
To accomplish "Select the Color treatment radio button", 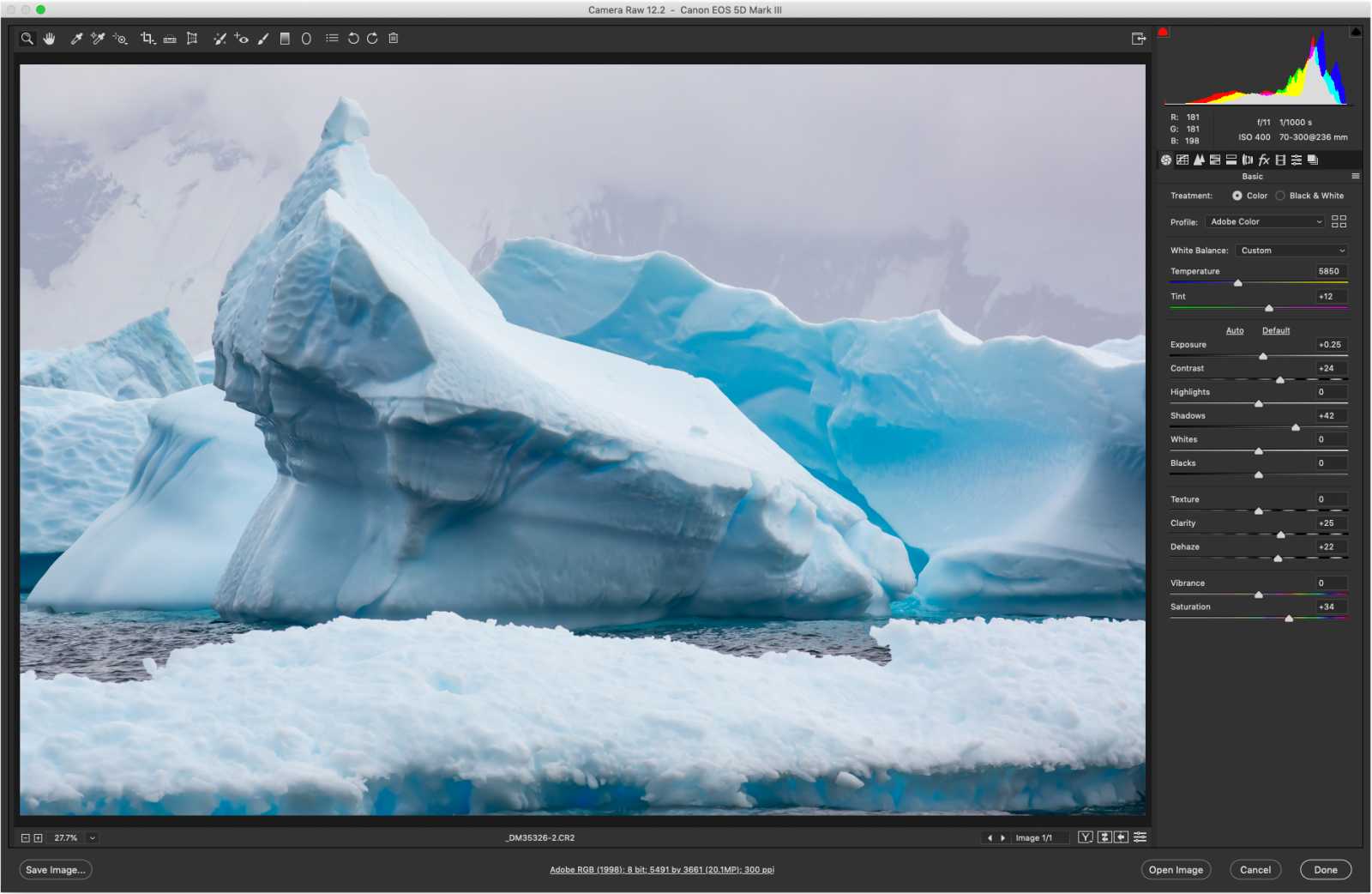I will pos(1237,196).
